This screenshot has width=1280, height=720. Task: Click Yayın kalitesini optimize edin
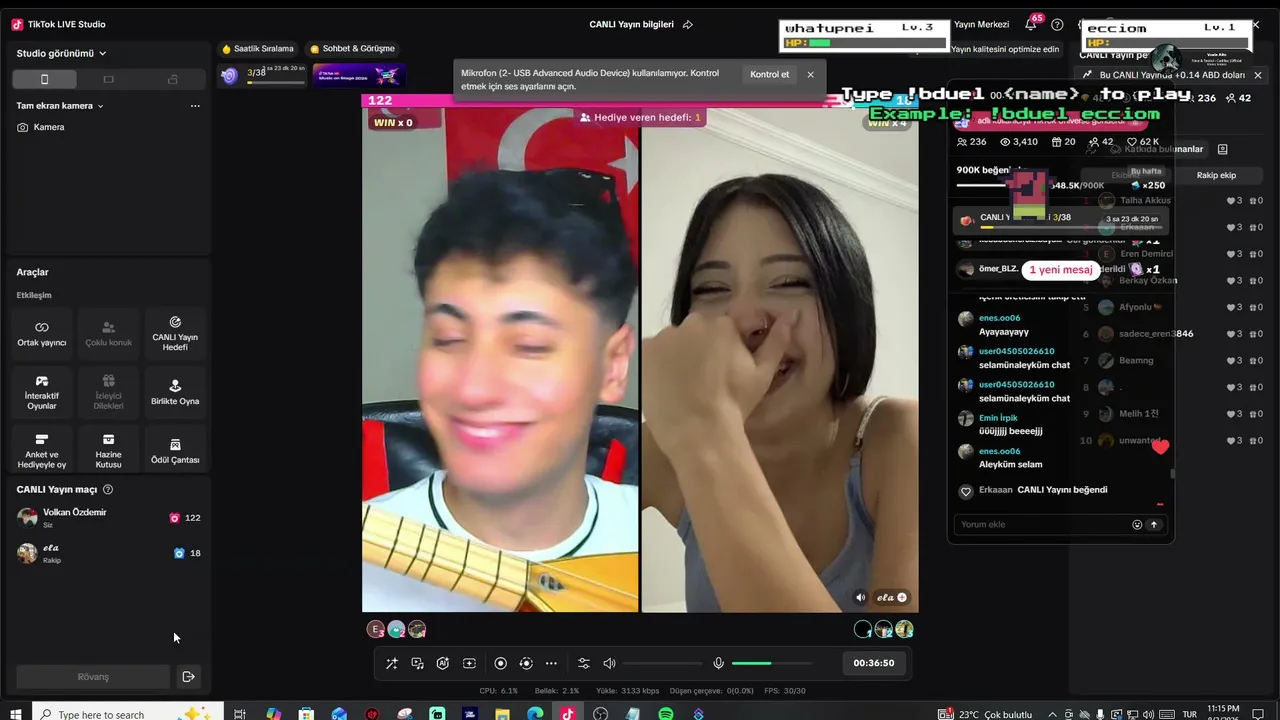(1004, 49)
